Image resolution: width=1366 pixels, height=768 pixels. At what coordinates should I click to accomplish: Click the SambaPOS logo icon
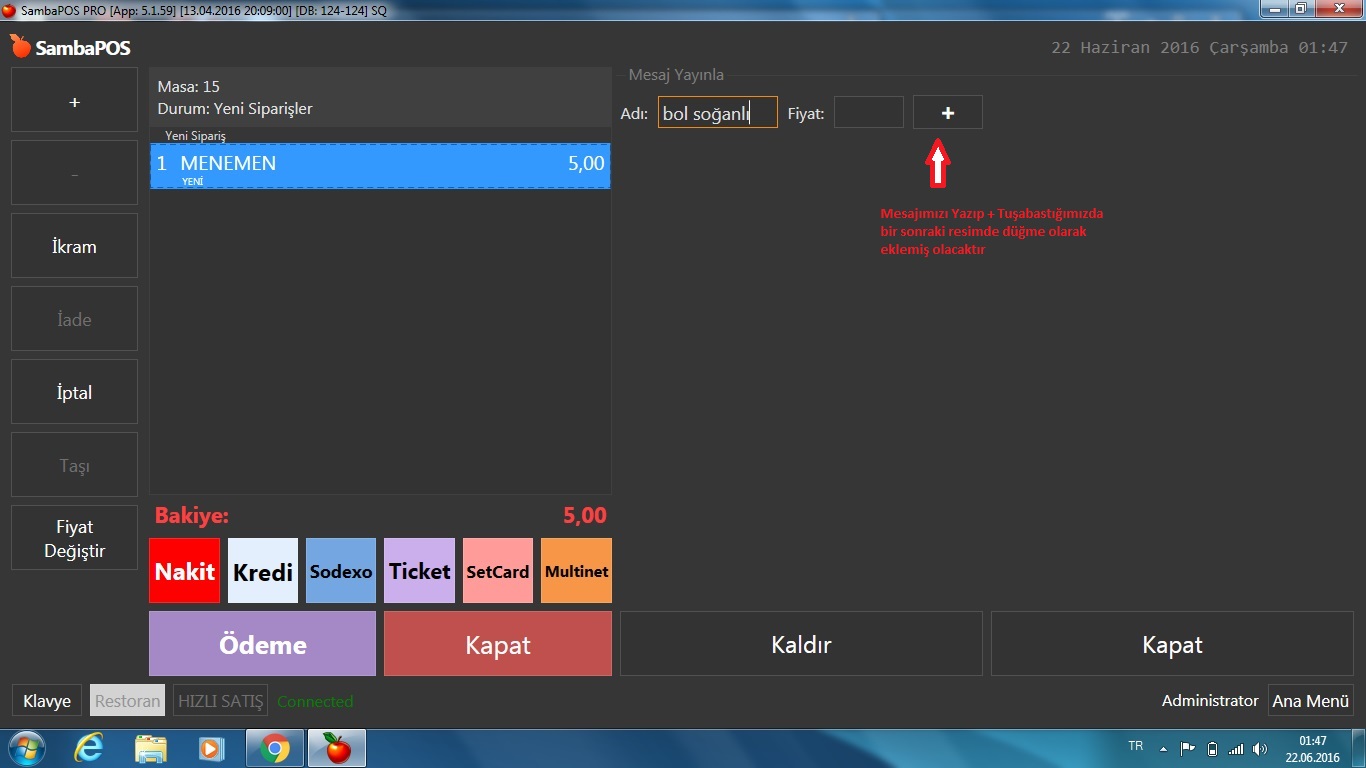click(20, 47)
